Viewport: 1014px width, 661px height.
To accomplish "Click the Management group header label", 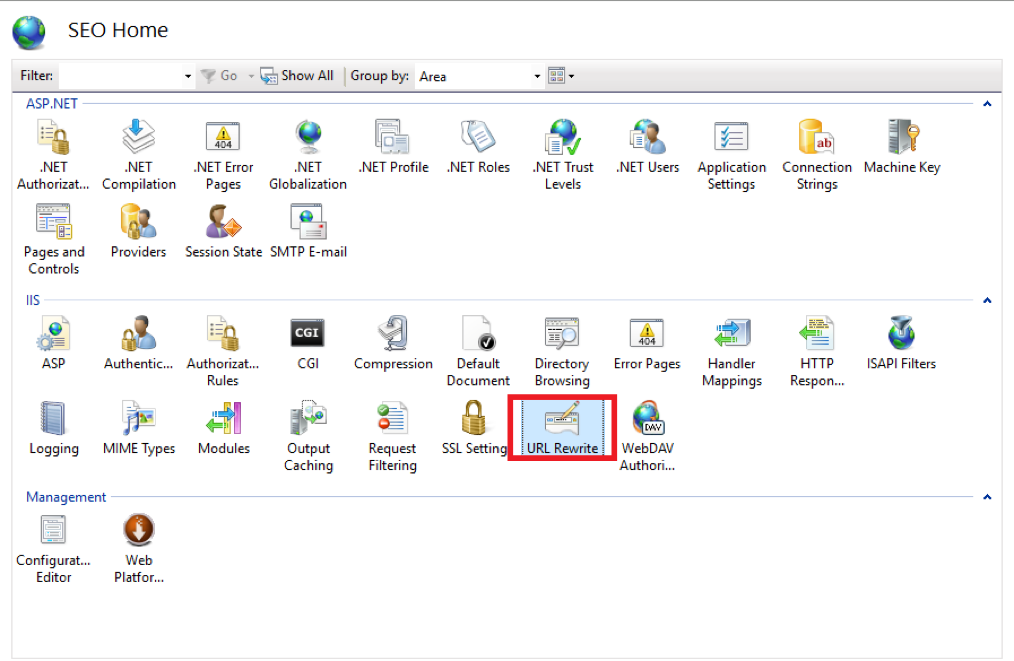I will click(x=66, y=497).
